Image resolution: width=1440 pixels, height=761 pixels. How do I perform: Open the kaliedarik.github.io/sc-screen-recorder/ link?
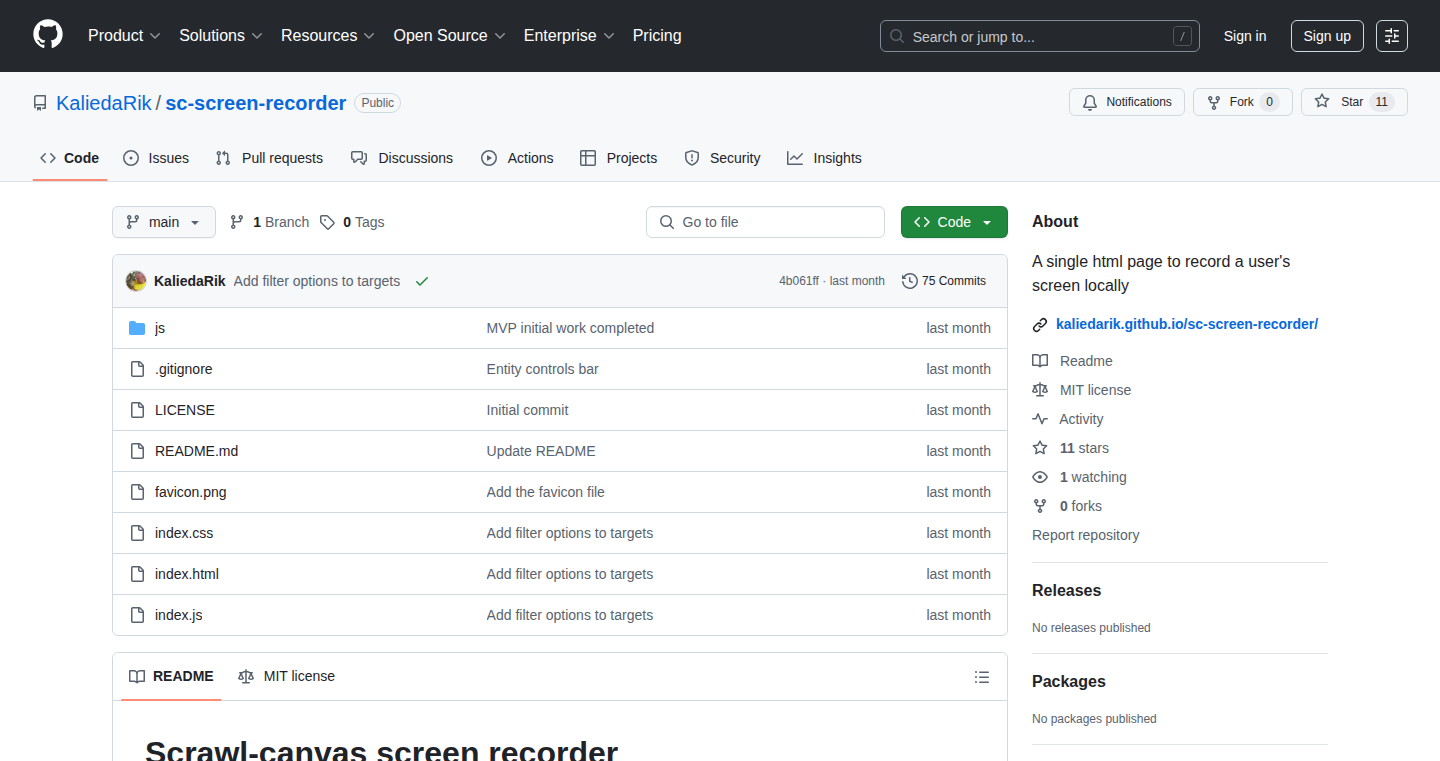(1187, 324)
